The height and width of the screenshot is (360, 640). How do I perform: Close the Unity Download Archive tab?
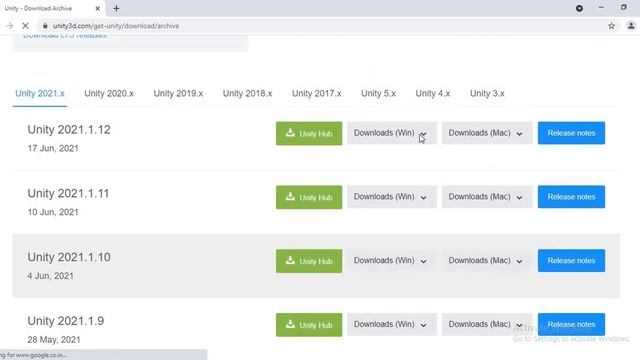pyautogui.click(x=98, y=8)
